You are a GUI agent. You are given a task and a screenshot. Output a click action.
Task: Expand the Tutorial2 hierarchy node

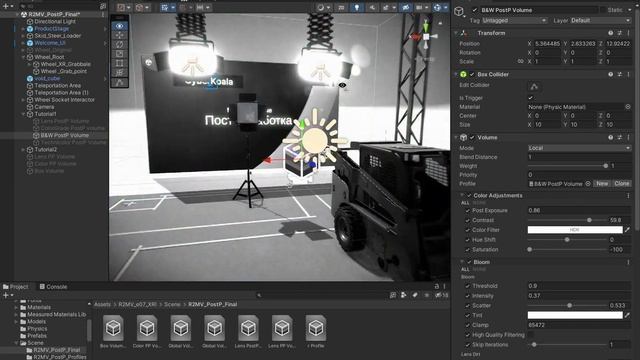(x=23, y=149)
